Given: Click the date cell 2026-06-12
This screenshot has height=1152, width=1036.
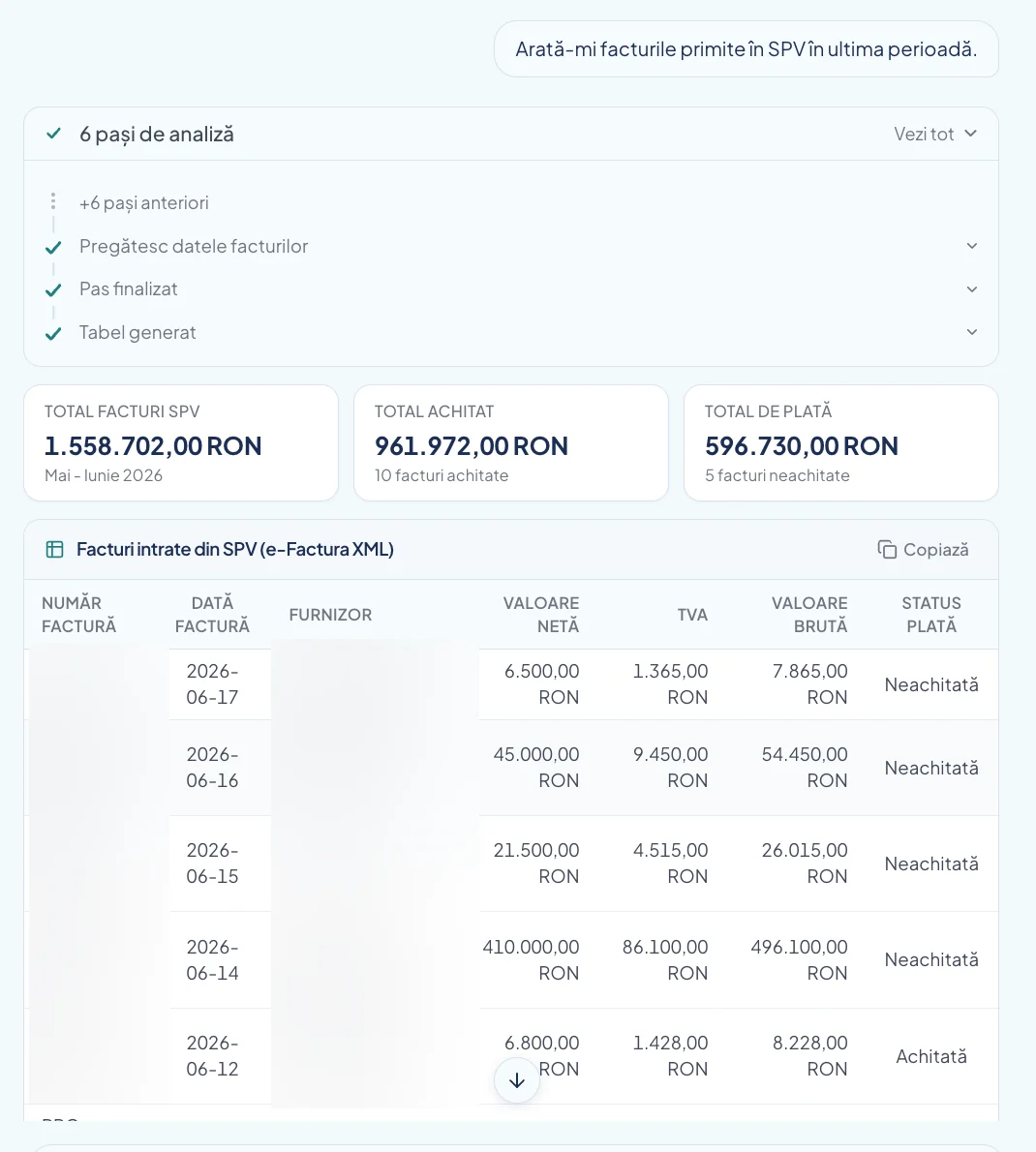Looking at the screenshot, I should [212, 1056].
